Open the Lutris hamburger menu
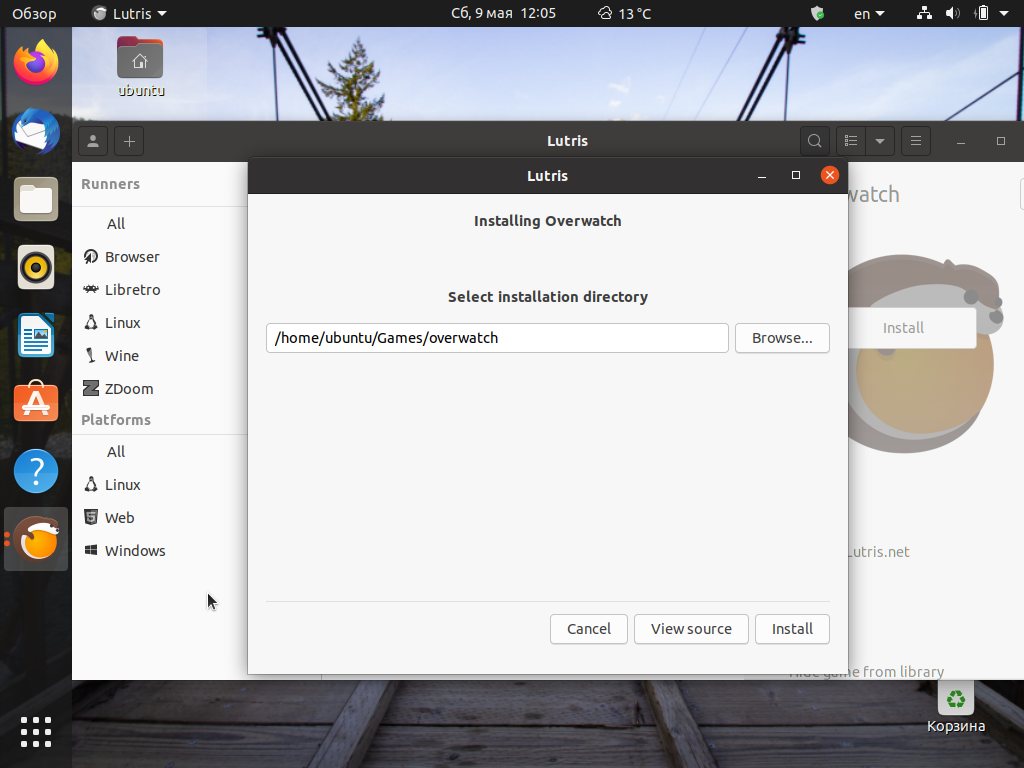The width and height of the screenshot is (1024, 768). pos(916,141)
